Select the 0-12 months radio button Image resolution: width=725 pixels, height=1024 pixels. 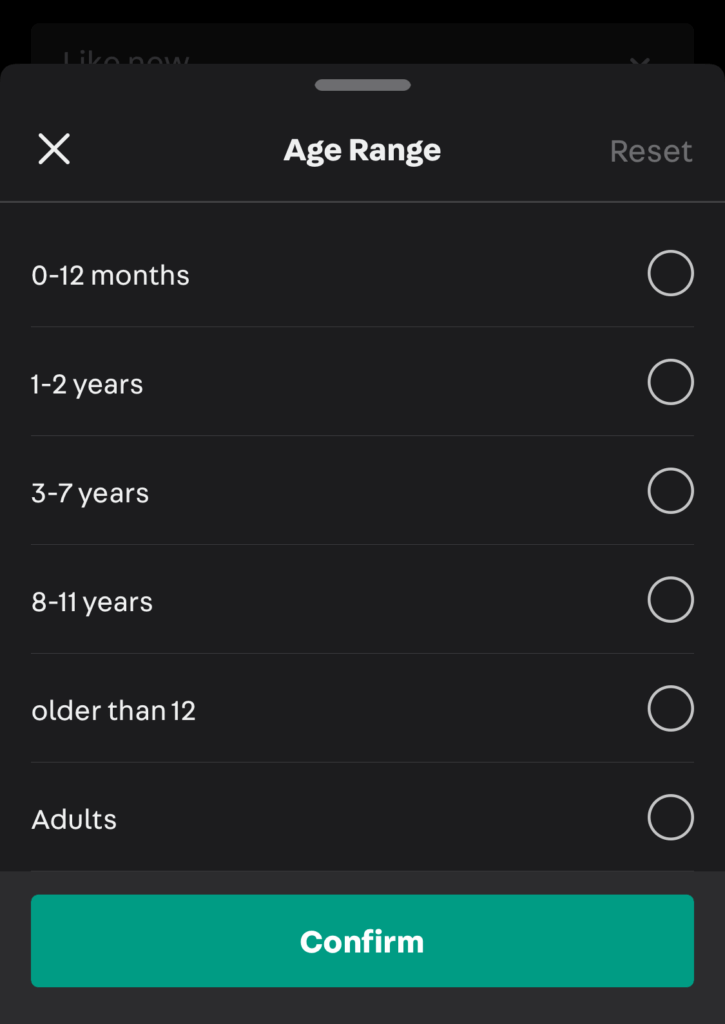[670, 274]
